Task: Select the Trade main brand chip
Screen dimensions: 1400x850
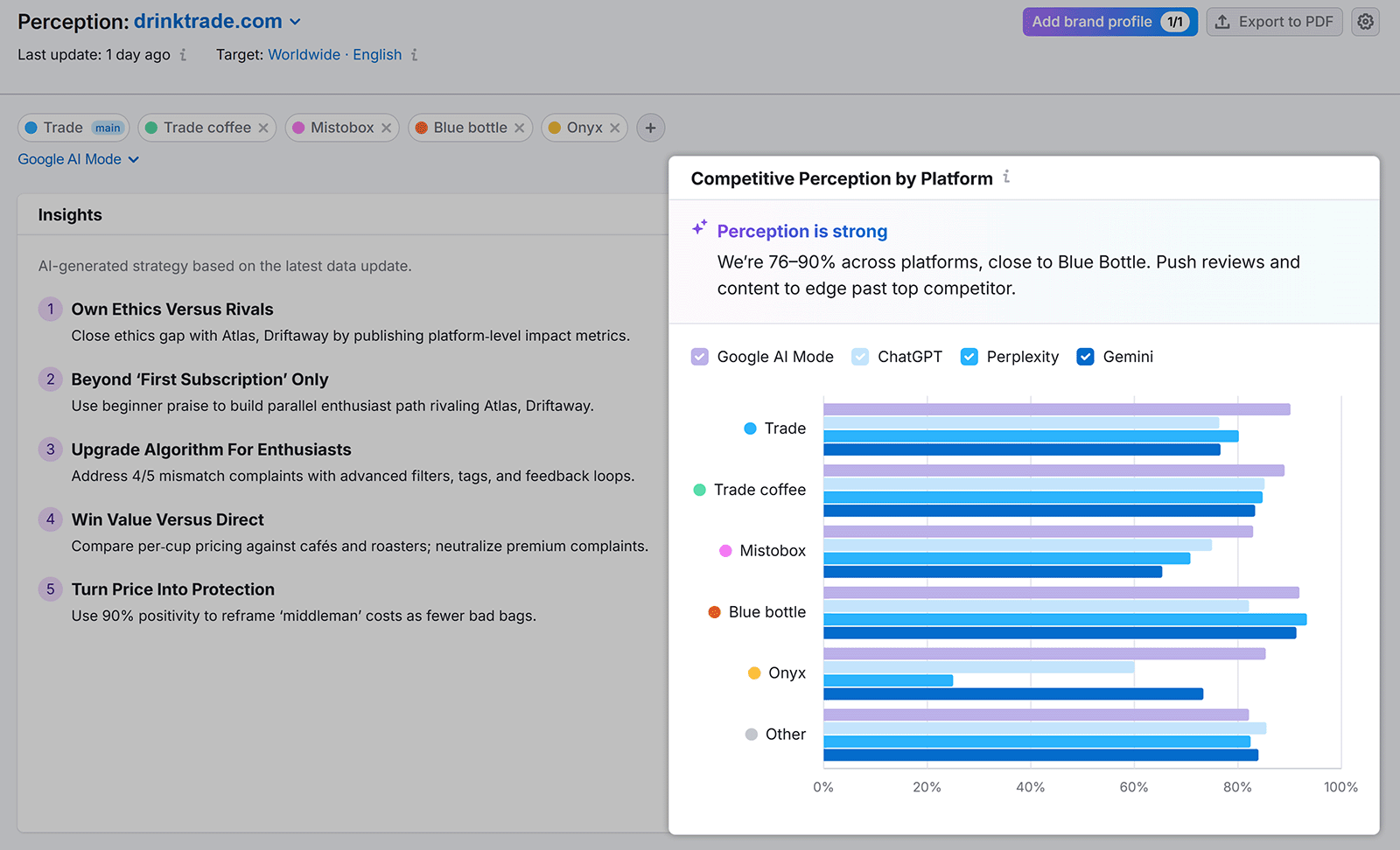Action: coord(73,128)
